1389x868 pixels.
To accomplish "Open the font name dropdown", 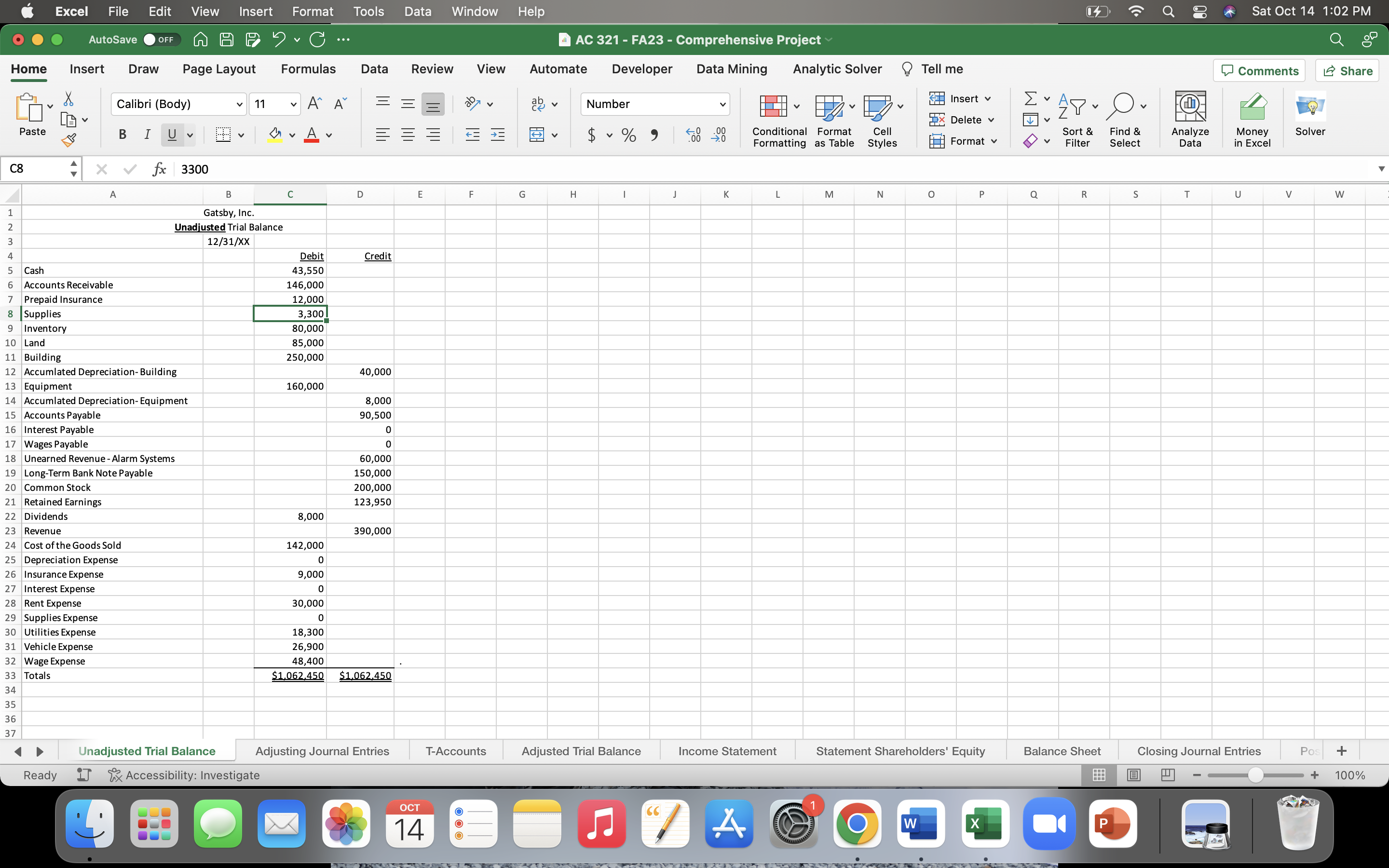I will [x=240, y=104].
